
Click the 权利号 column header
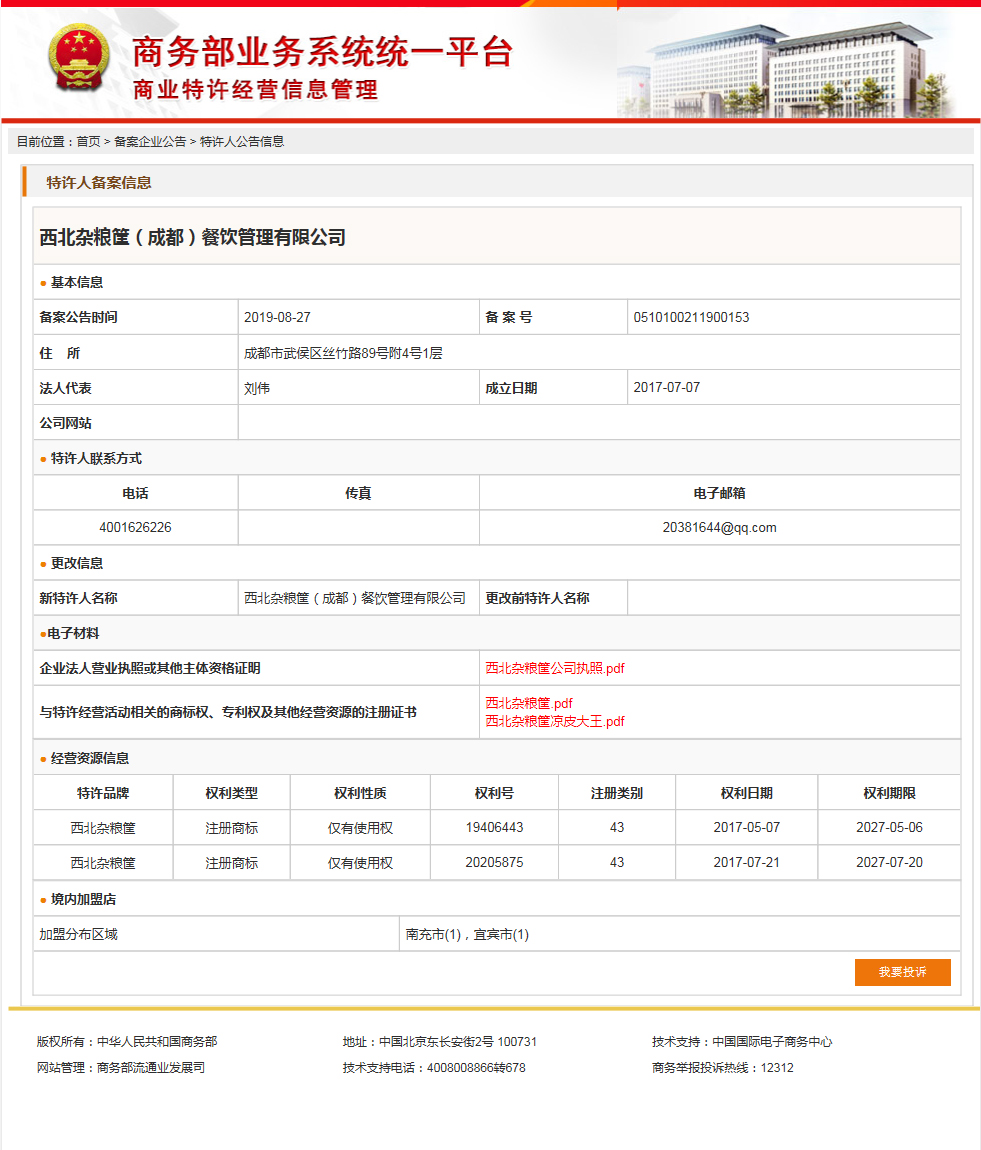pyautogui.click(x=494, y=793)
